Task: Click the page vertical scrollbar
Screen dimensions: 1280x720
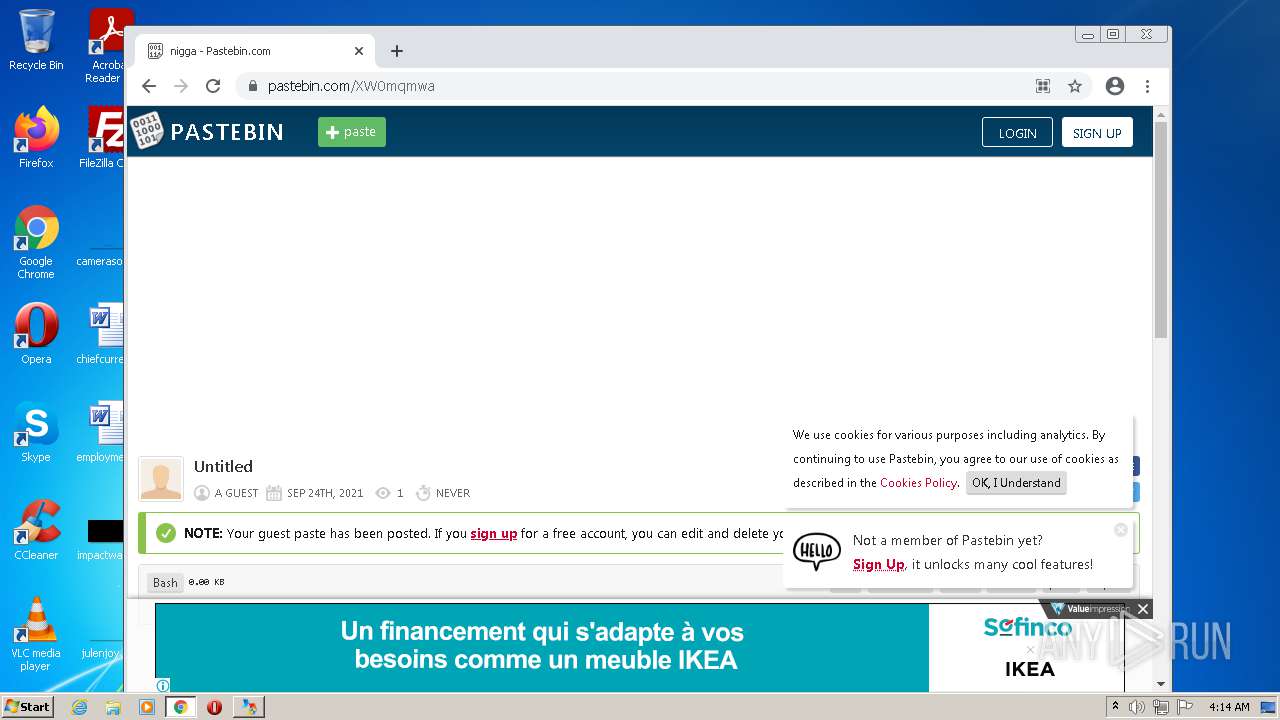Action: click(1161, 230)
